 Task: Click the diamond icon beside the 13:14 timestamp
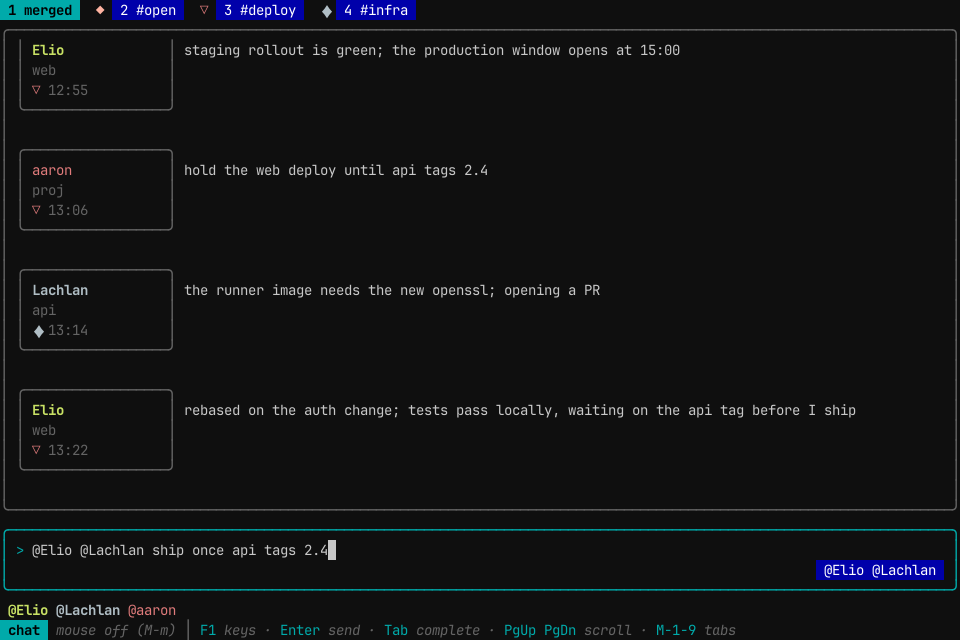point(39,331)
